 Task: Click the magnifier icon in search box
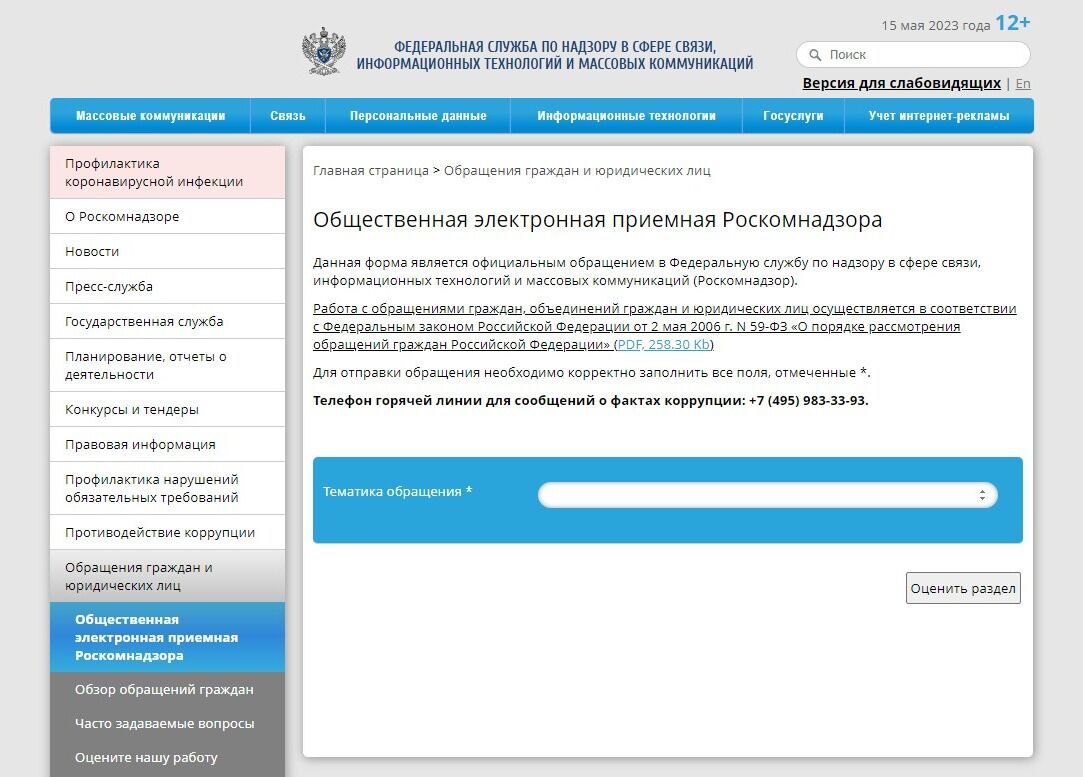pyautogui.click(x=815, y=55)
